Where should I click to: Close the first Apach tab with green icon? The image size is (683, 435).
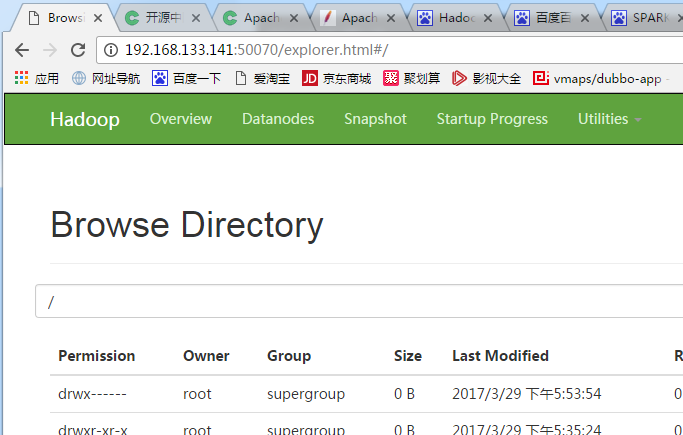tap(294, 18)
